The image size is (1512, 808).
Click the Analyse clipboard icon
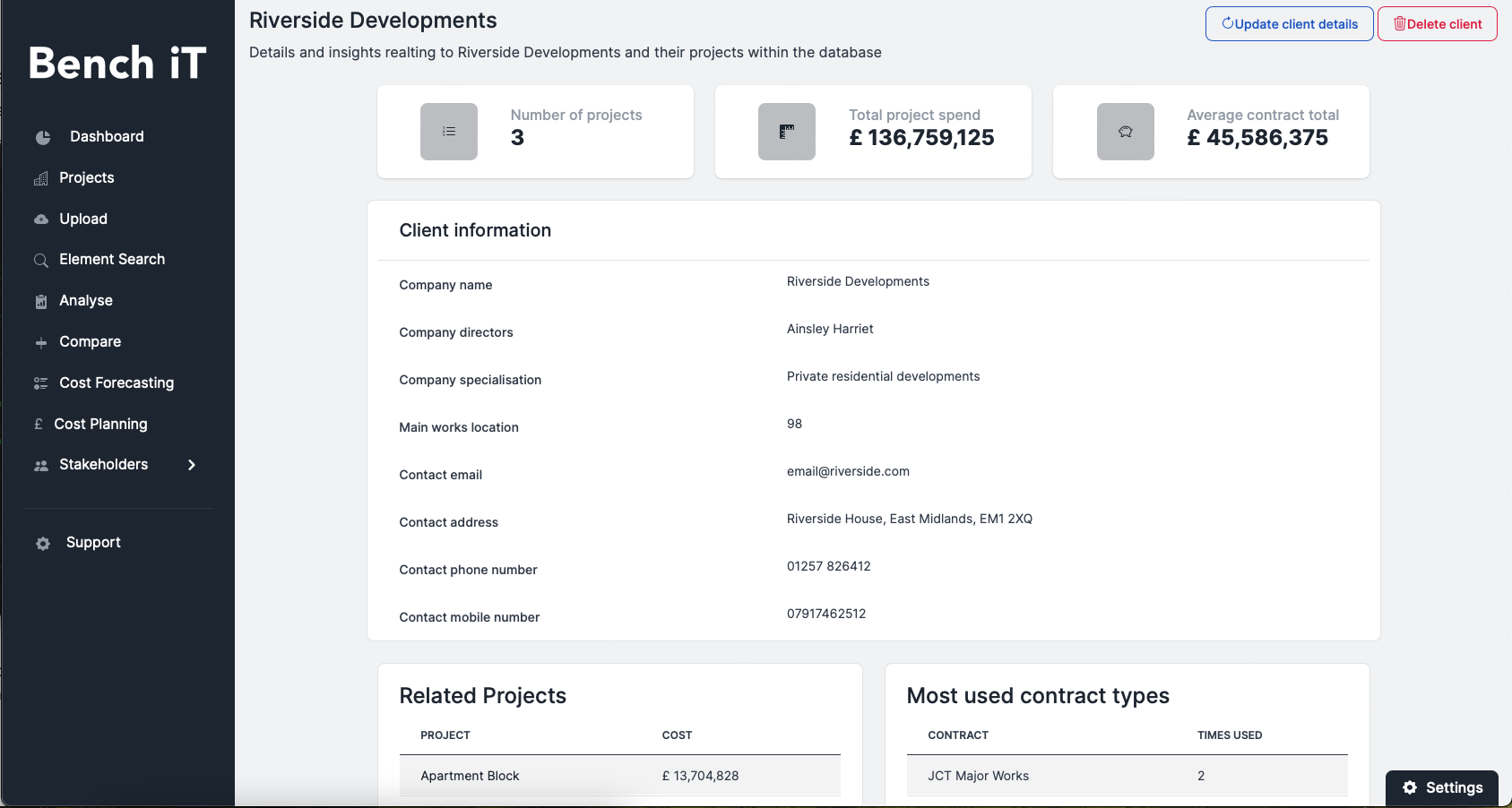(41, 302)
